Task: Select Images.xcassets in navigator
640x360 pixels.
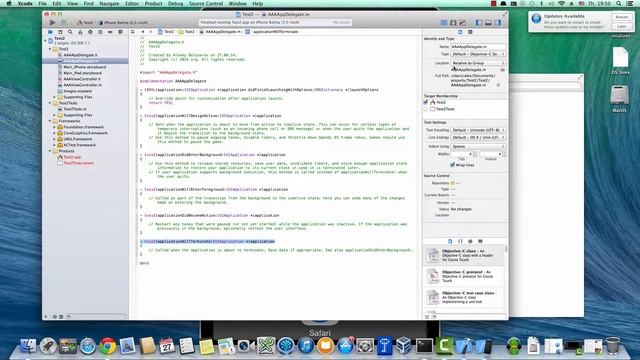Action: pyautogui.click(x=78, y=91)
